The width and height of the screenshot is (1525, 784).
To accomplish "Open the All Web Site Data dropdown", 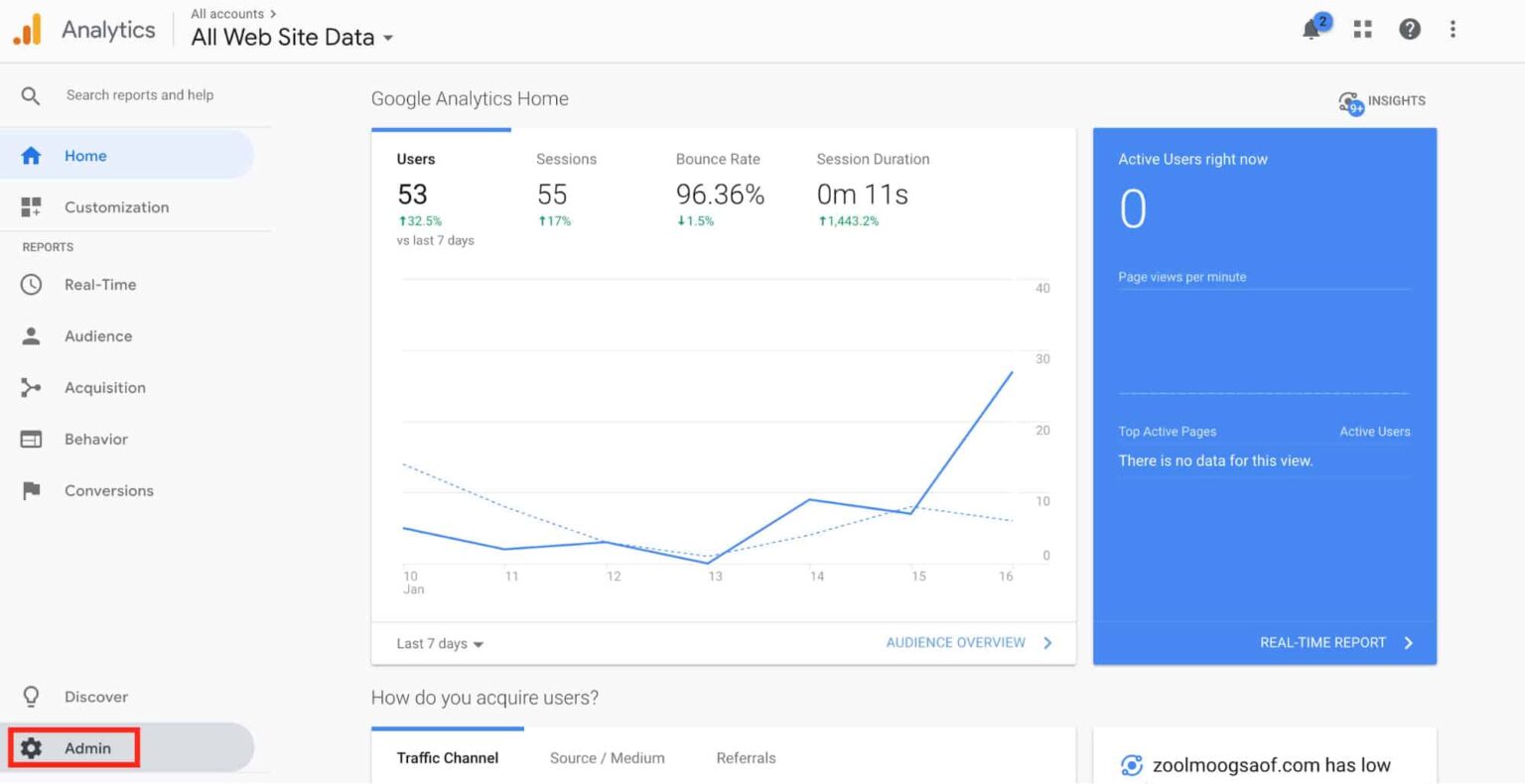I will coord(292,38).
